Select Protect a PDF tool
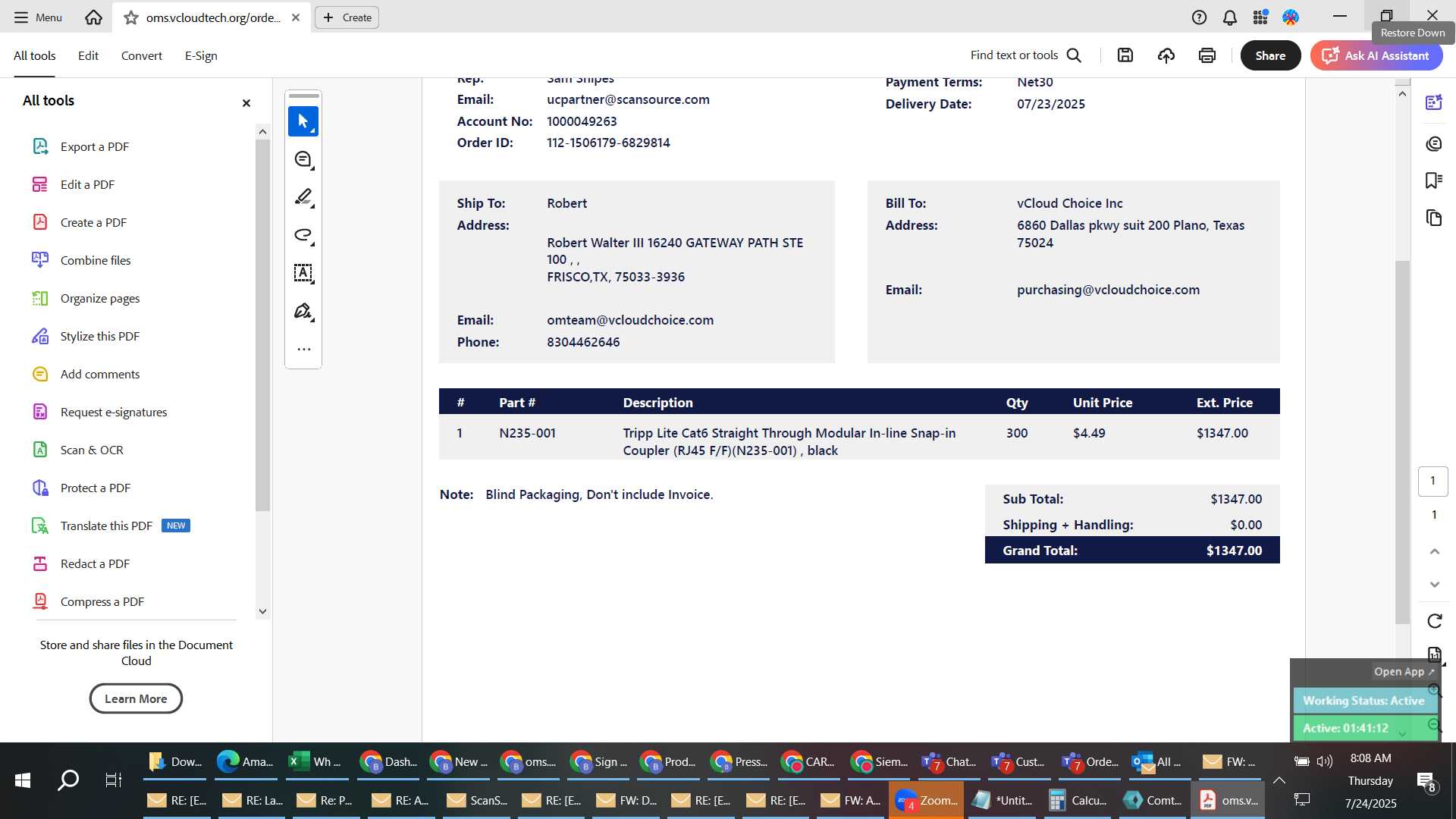Viewport: 1456px width, 819px height. coord(81,488)
